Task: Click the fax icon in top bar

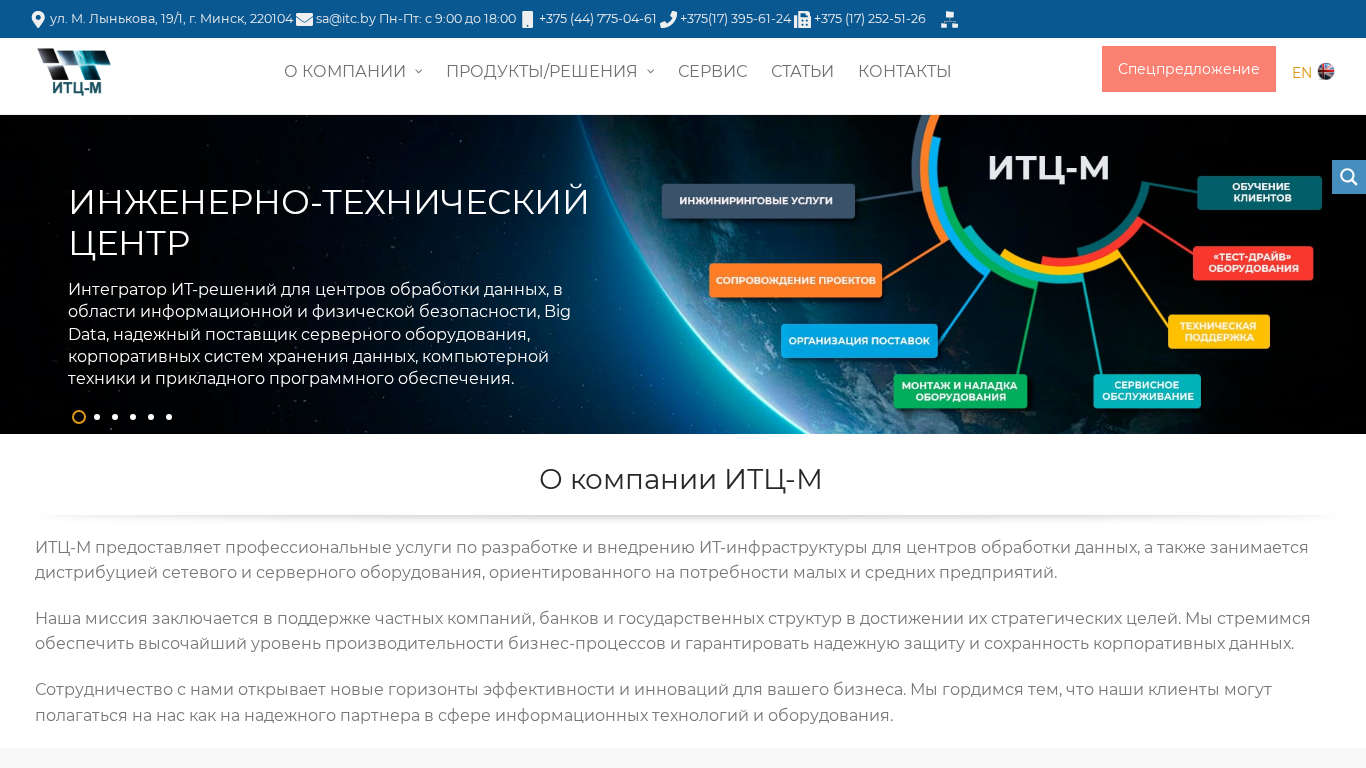Action: 802,19
